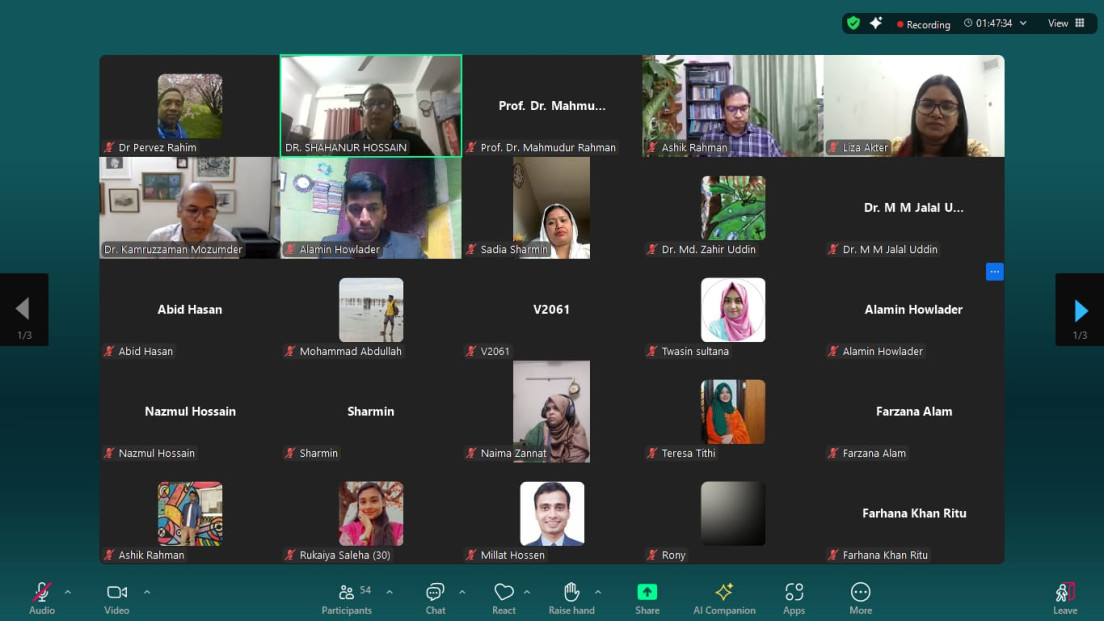Click the green security shield icon
The height and width of the screenshot is (621, 1104).
point(852,22)
